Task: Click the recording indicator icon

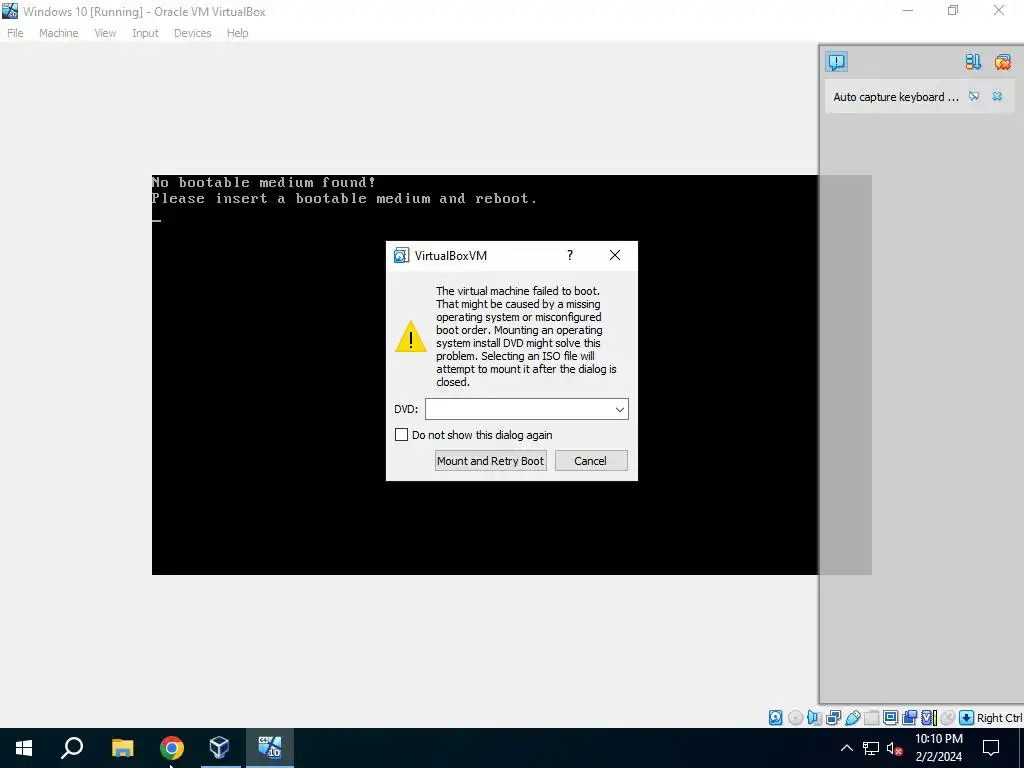Action: tap(910, 718)
